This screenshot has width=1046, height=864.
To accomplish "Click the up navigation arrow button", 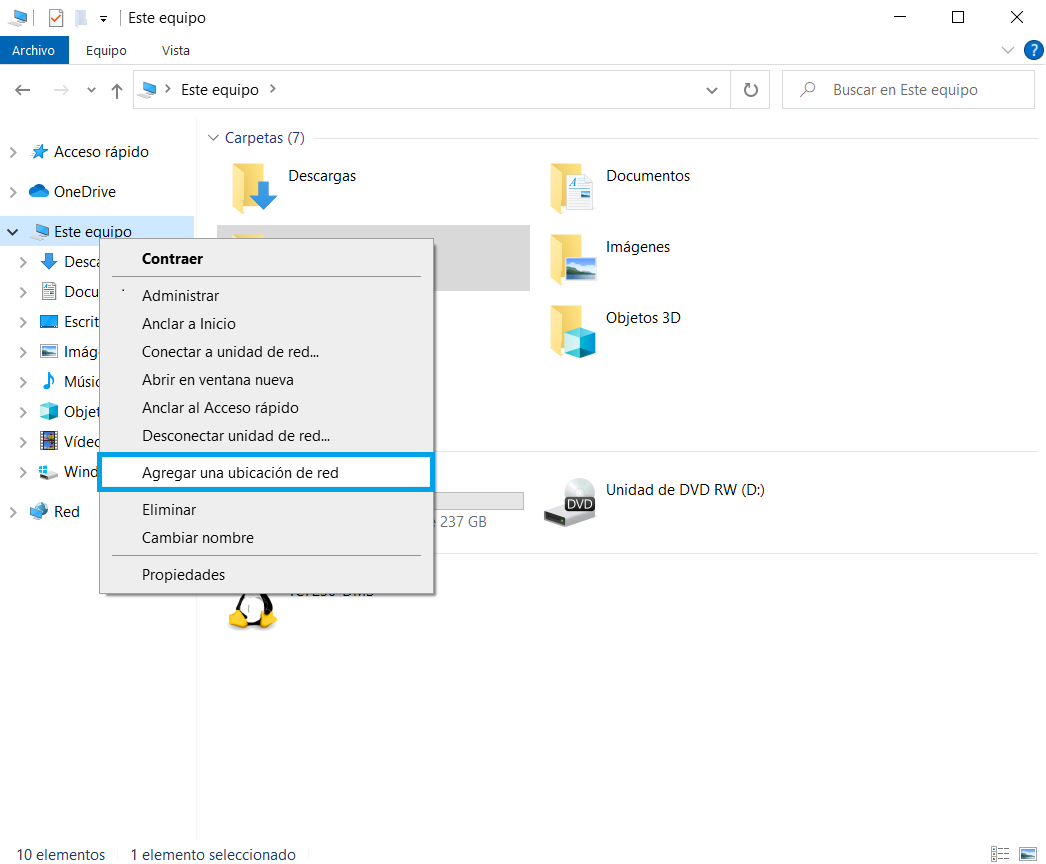I will (116, 89).
